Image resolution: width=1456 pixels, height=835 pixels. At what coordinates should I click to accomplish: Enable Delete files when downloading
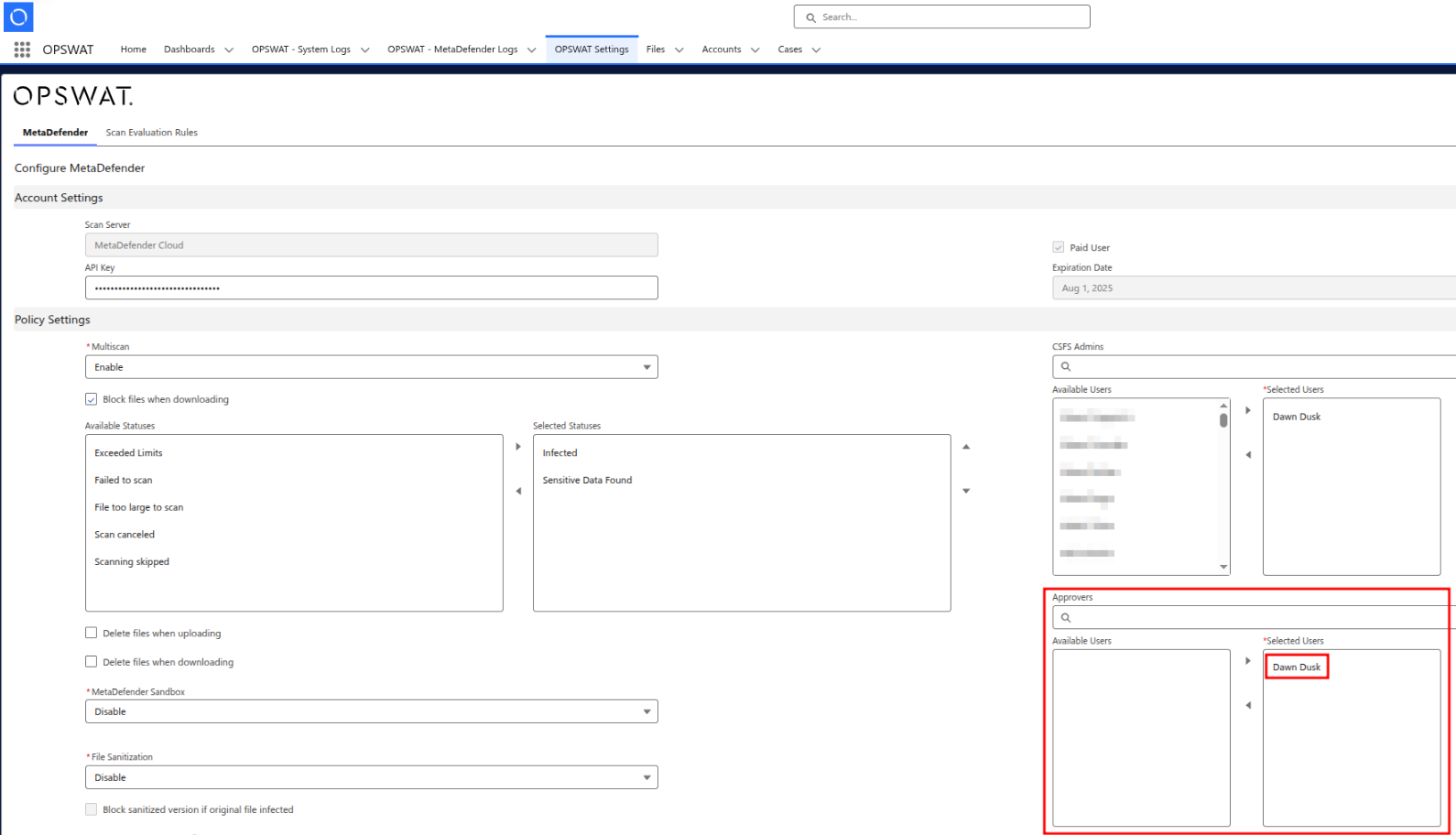pos(91,661)
